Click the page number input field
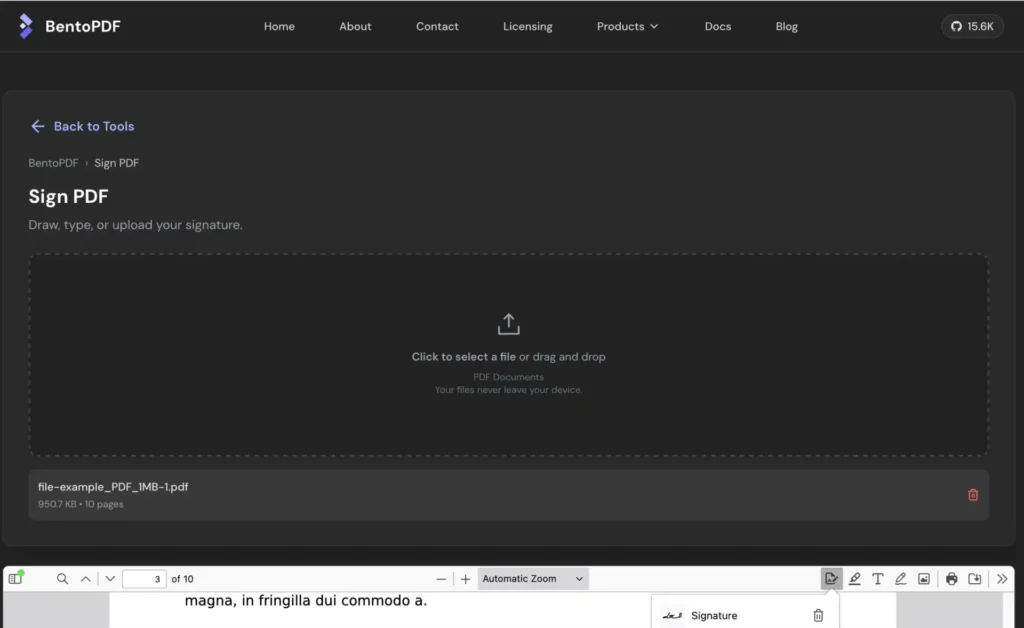This screenshot has height=628, width=1024. pos(144,578)
